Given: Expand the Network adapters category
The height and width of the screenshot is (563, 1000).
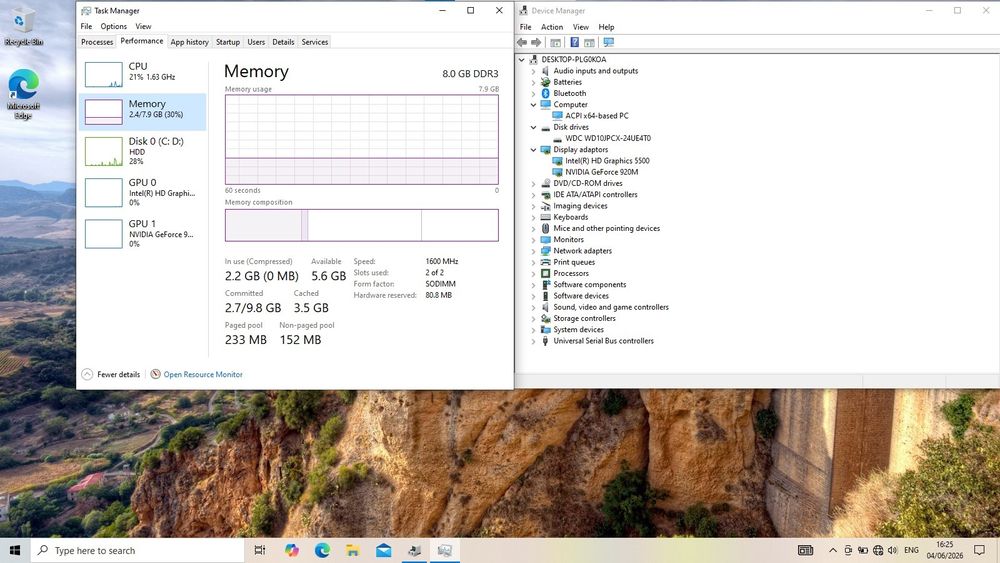Looking at the screenshot, I should (534, 251).
